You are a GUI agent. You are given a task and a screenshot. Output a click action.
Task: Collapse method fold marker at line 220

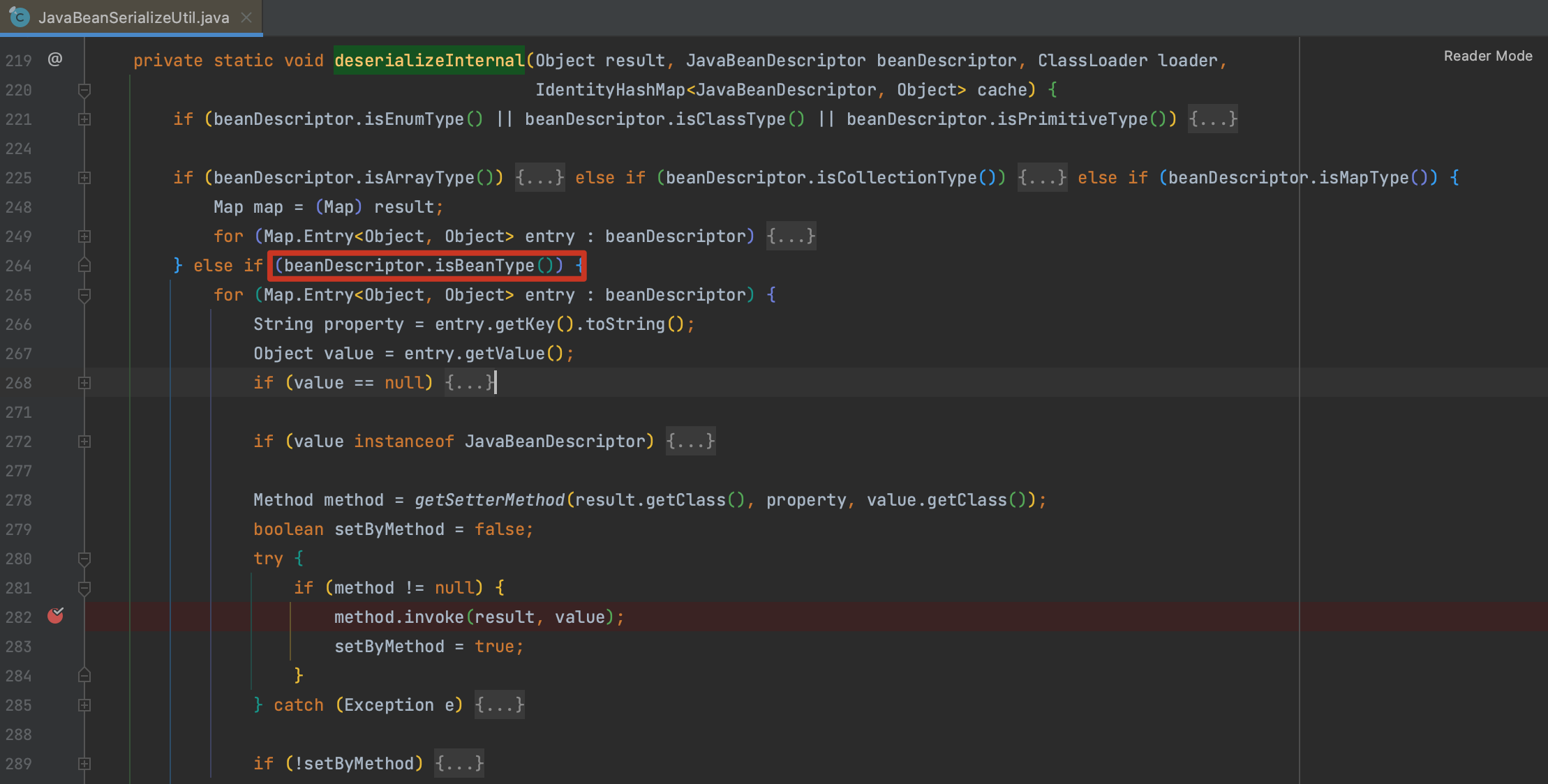84,90
